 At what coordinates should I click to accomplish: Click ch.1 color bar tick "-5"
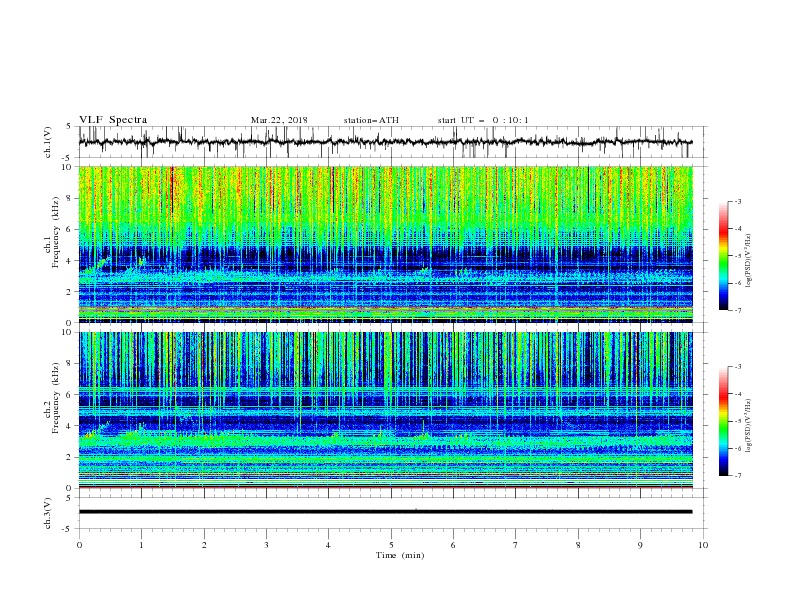tap(737, 256)
